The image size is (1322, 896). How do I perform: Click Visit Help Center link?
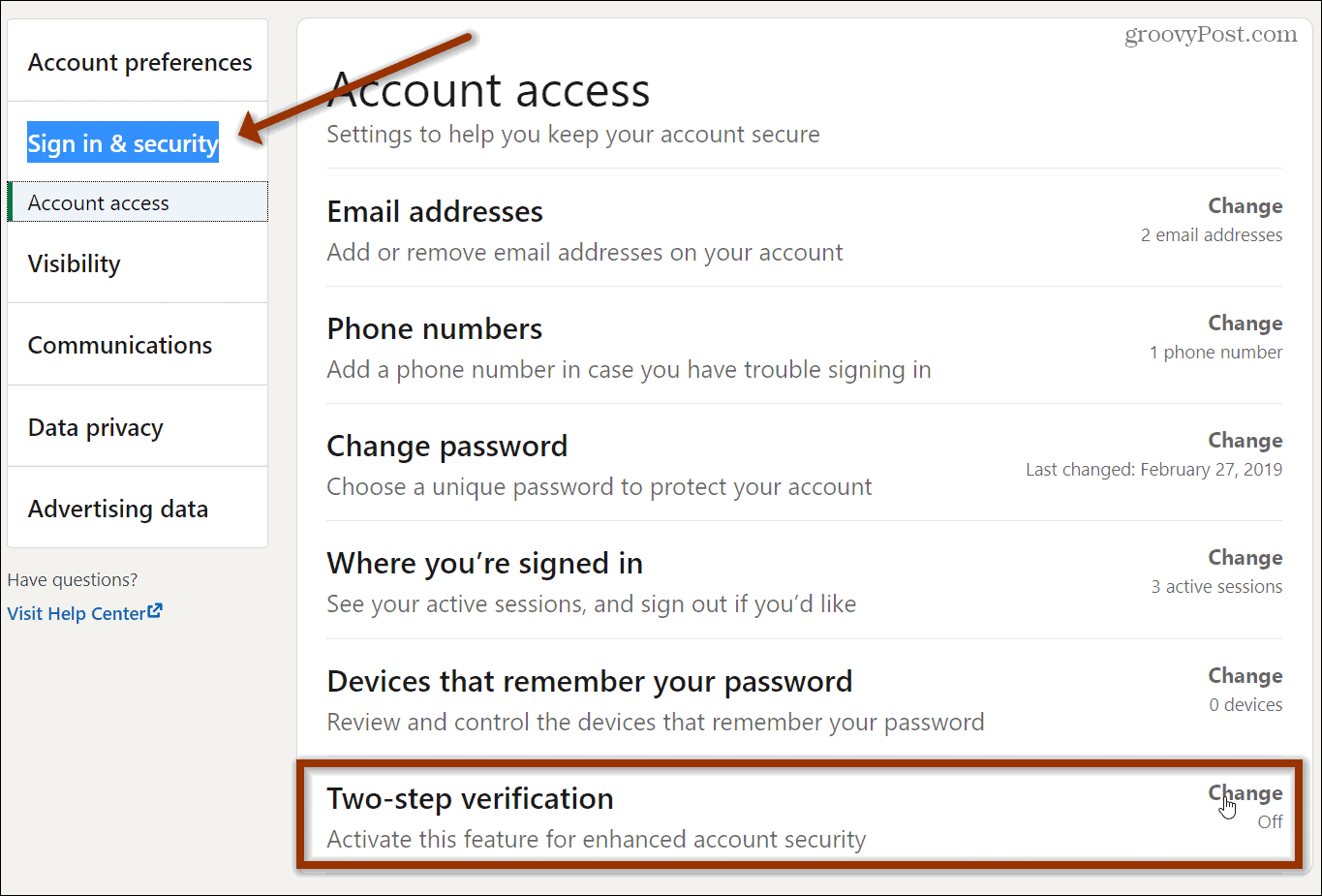click(x=77, y=613)
